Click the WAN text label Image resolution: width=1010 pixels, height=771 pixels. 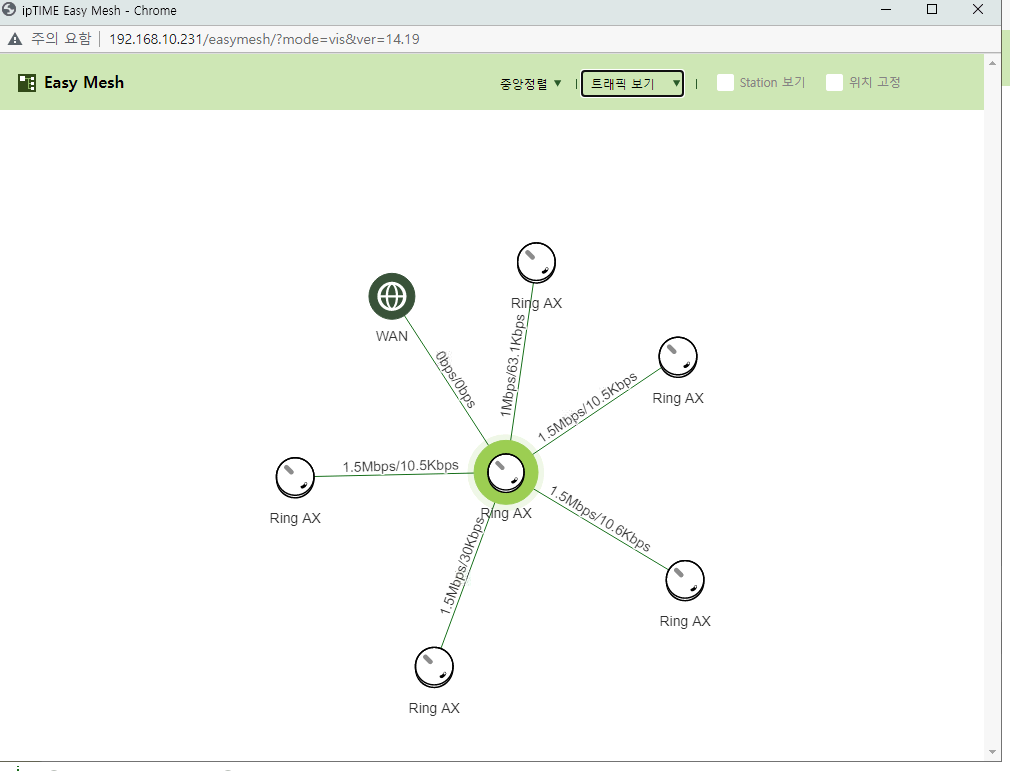tap(392, 336)
